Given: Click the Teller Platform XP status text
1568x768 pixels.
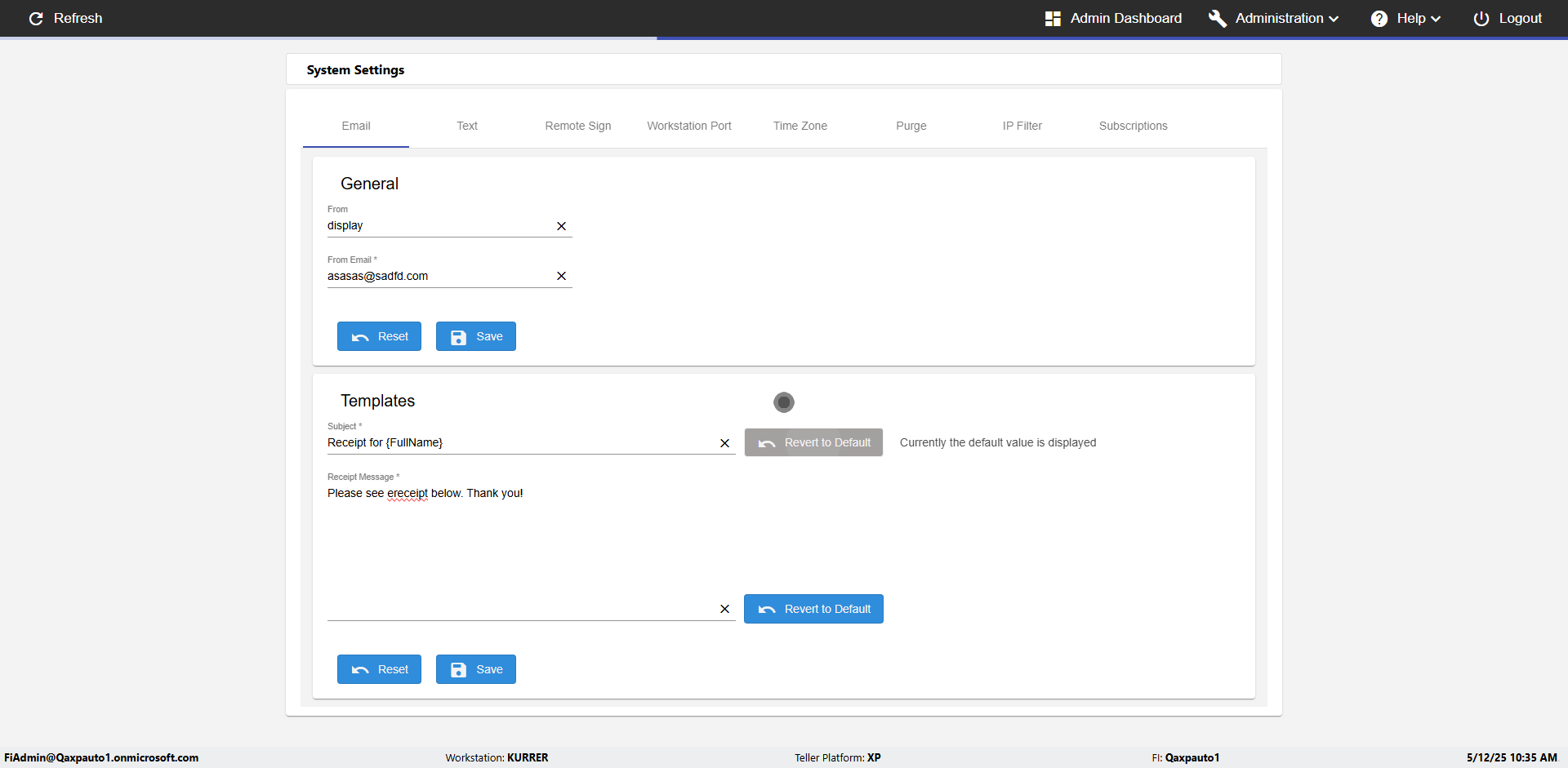Looking at the screenshot, I should pos(838,757).
